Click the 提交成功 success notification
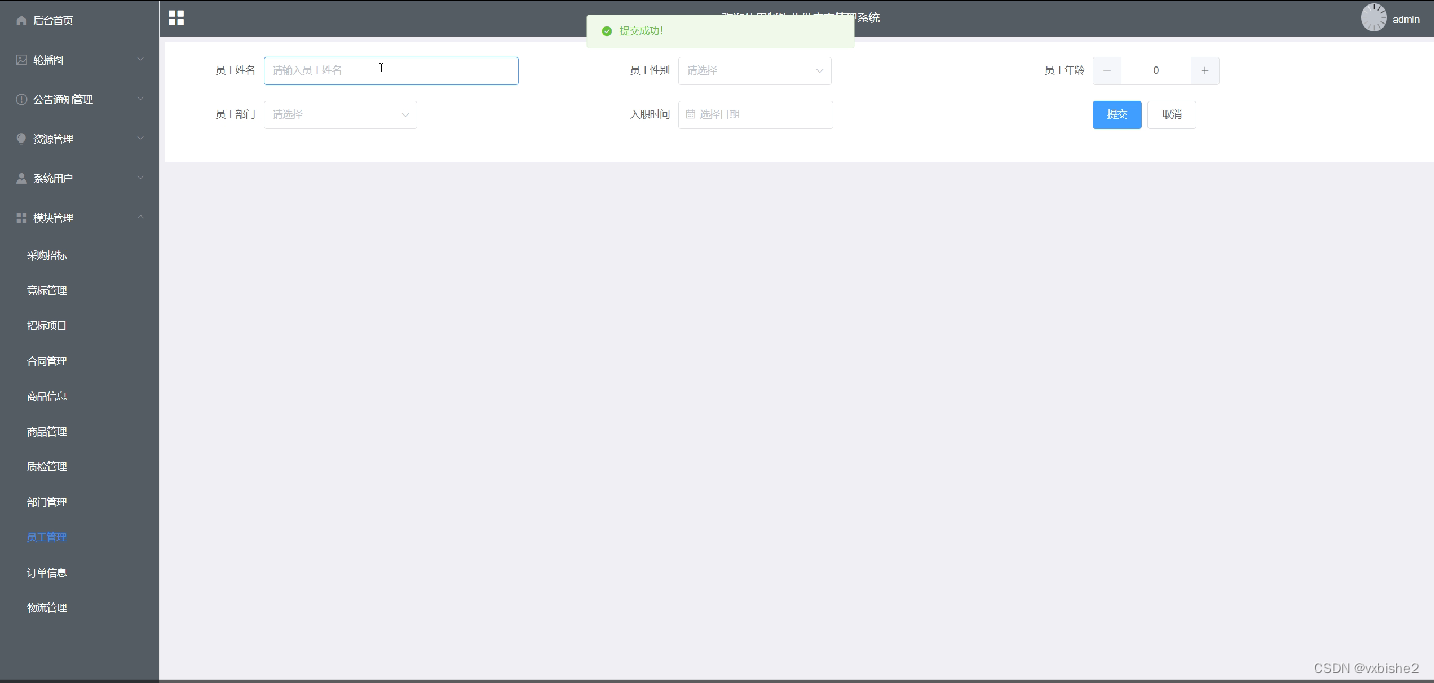The height and width of the screenshot is (683, 1434). click(x=720, y=31)
